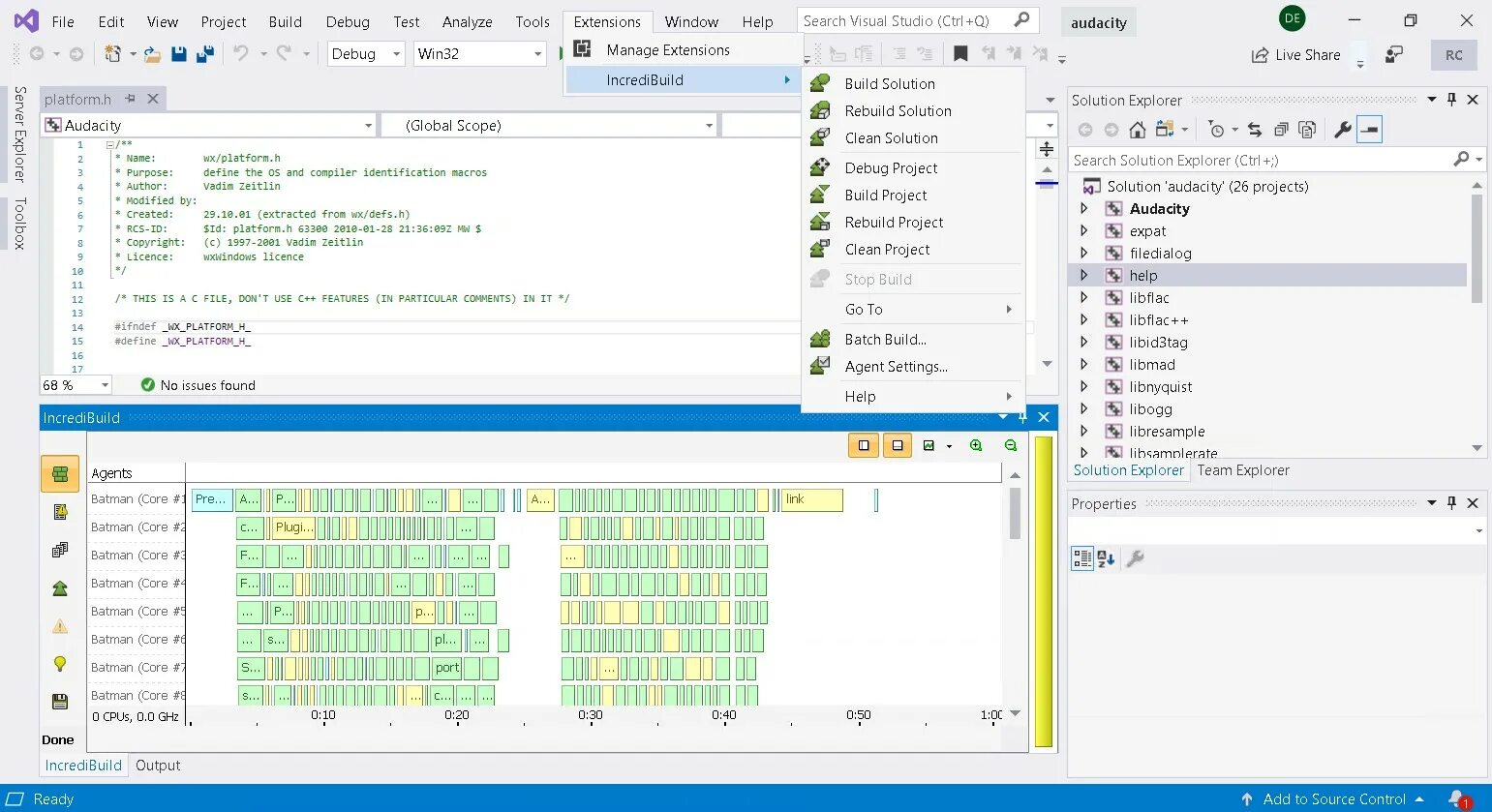Select Rebuild Solution menu entry
The height and width of the screenshot is (812, 1492).
click(913, 111)
